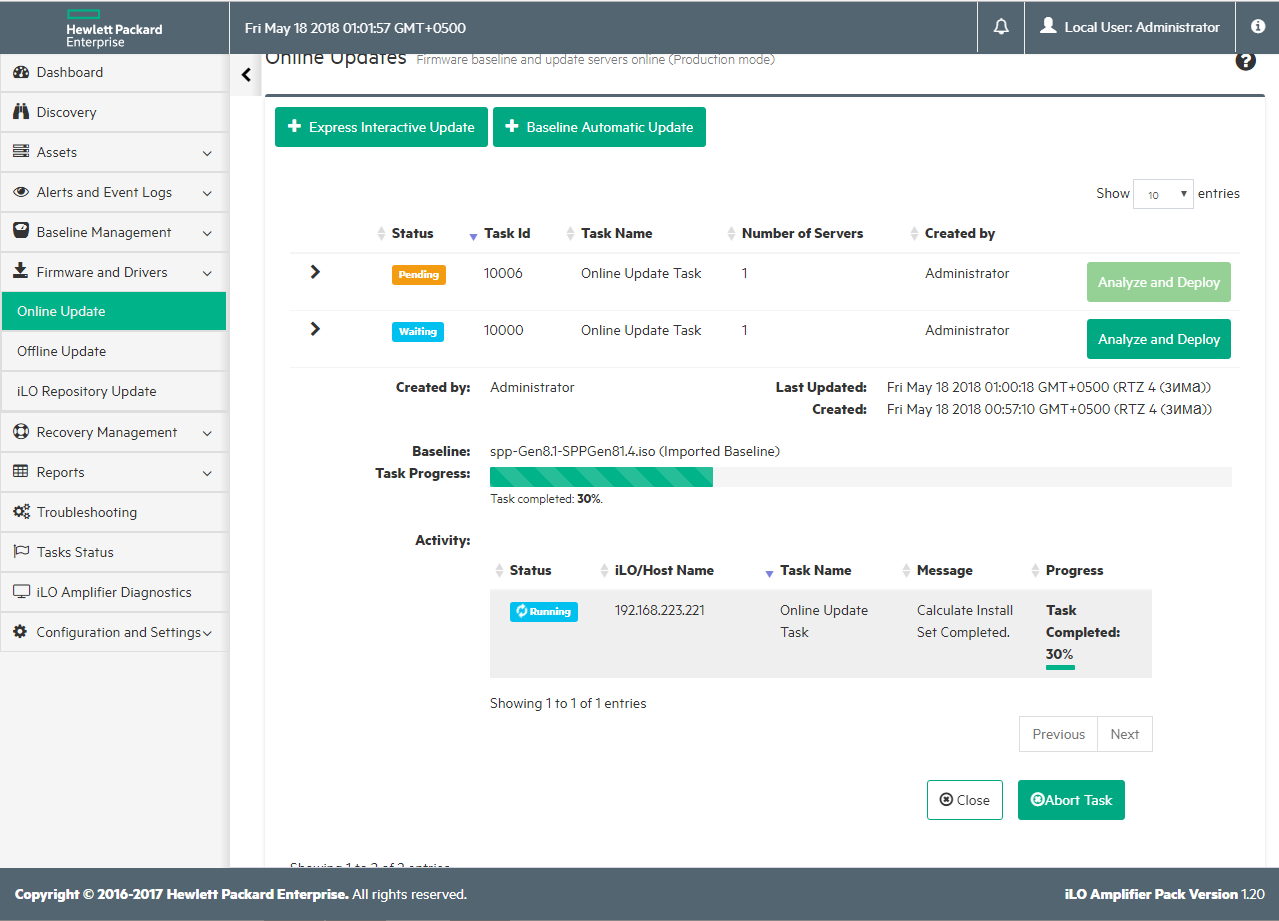Screen dimensions: 1279x921
Task: Collapse the sidebar with the left arrow
Action: click(x=246, y=75)
